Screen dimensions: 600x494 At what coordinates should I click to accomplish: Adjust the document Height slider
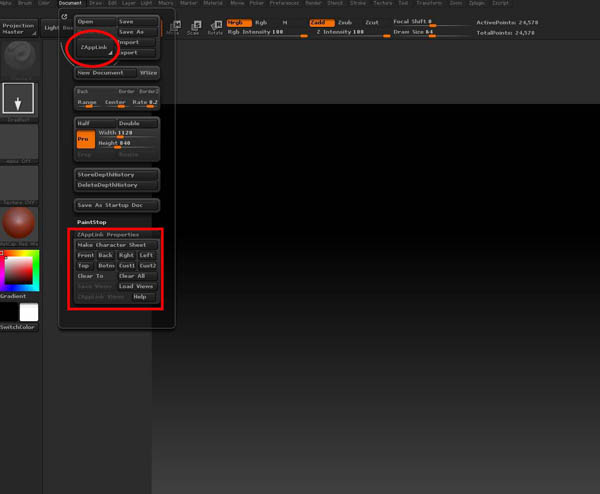pos(127,143)
